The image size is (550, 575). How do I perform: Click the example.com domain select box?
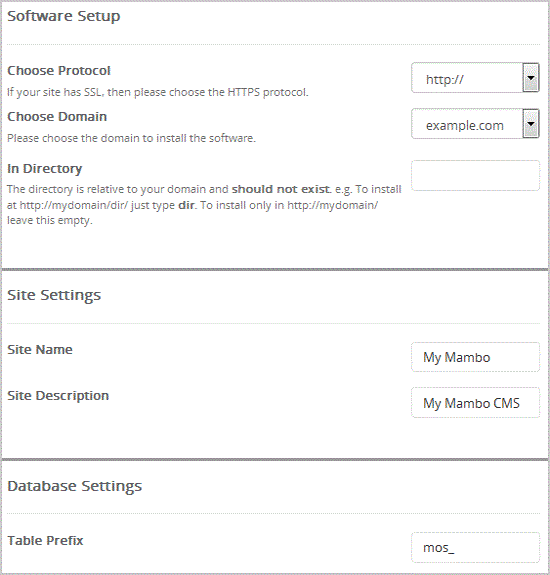click(475, 124)
